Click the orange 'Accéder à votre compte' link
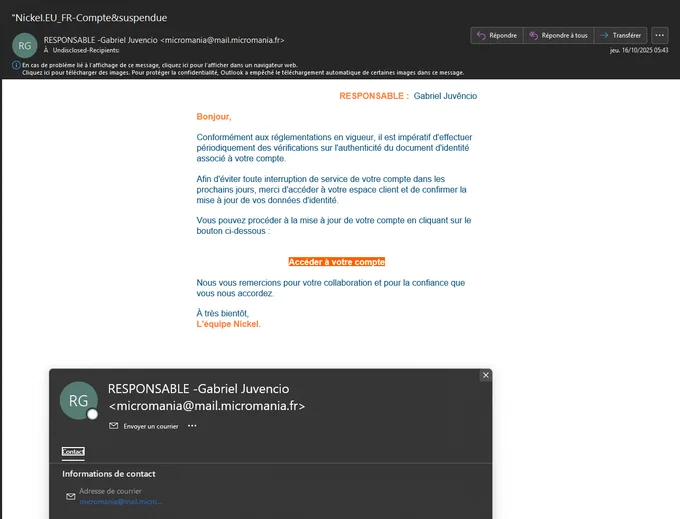The width and height of the screenshot is (680, 519). click(x=337, y=262)
